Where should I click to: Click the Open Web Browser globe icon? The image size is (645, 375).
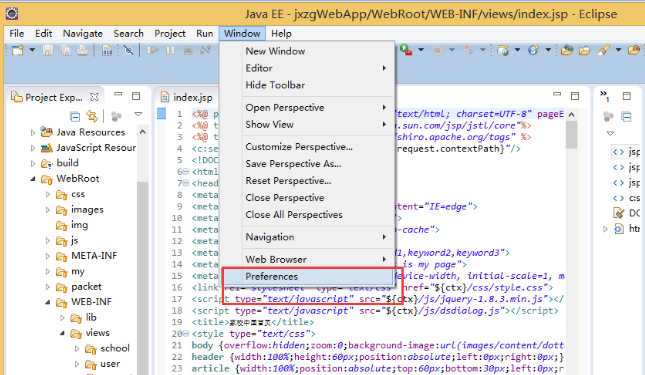(x=533, y=51)
